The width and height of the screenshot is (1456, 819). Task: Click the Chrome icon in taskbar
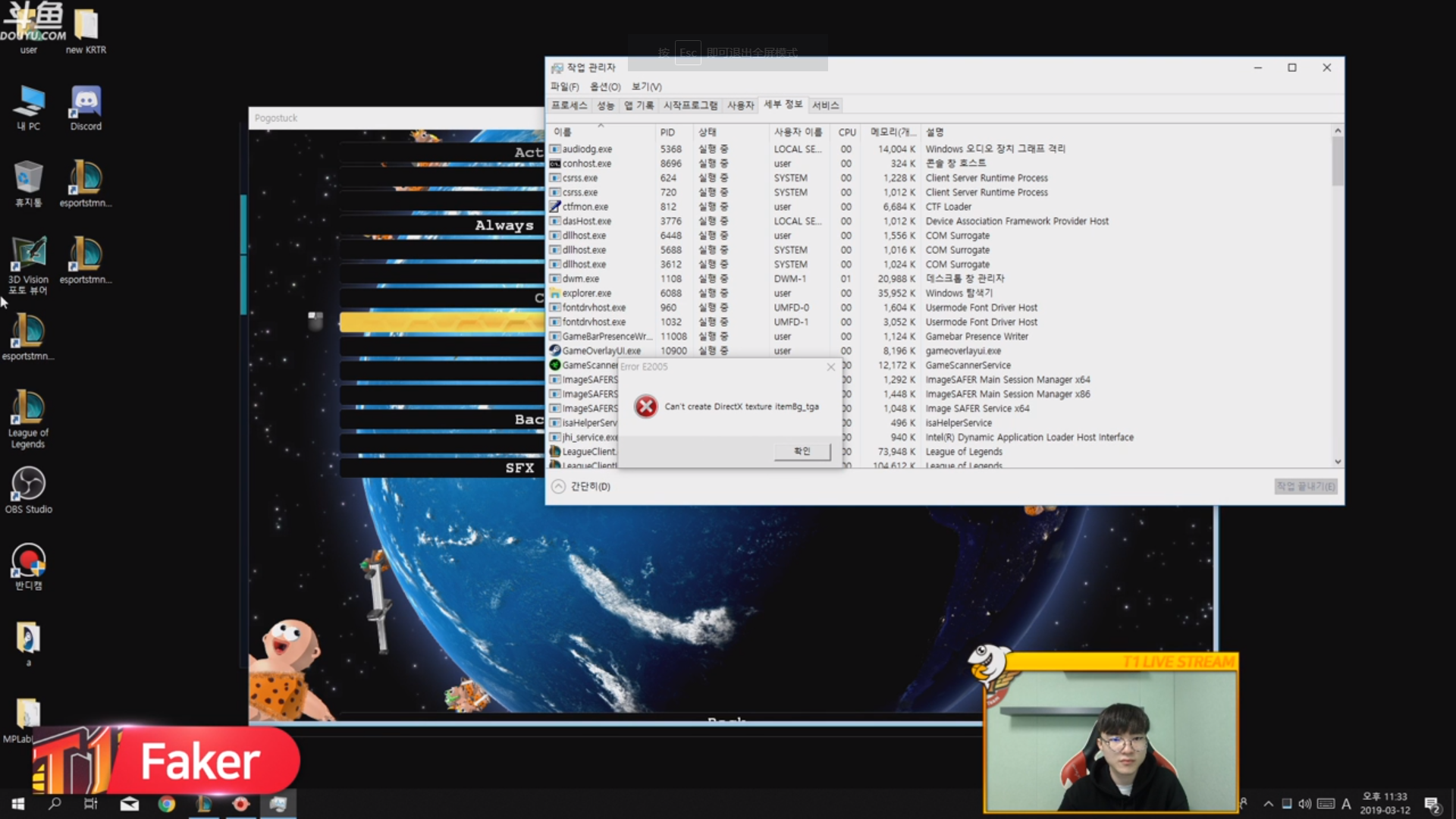pyautogui.click(x=167, y=804)
